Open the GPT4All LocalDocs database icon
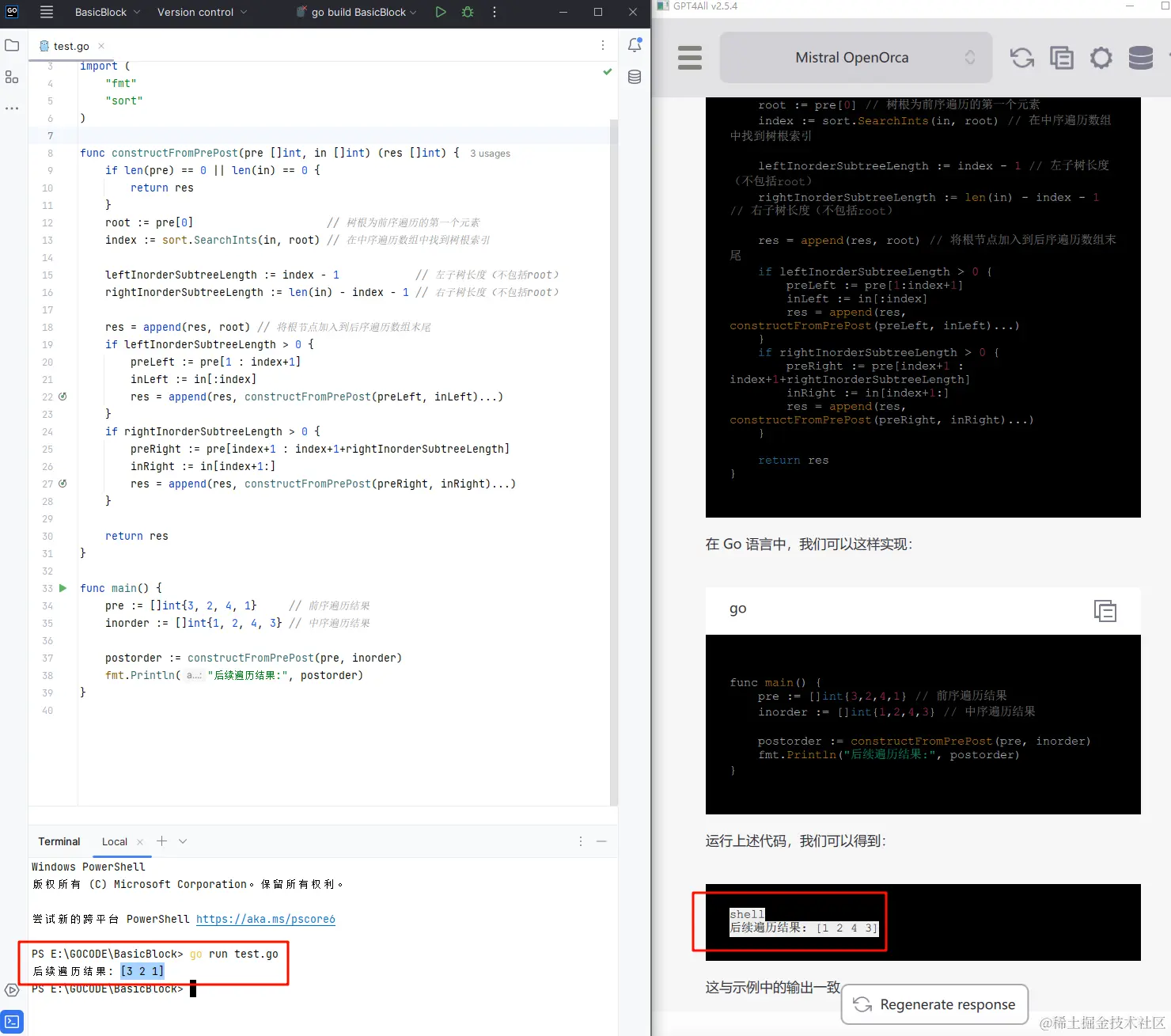Viewport: 1171px width, 1036px height. (1141, 58)
